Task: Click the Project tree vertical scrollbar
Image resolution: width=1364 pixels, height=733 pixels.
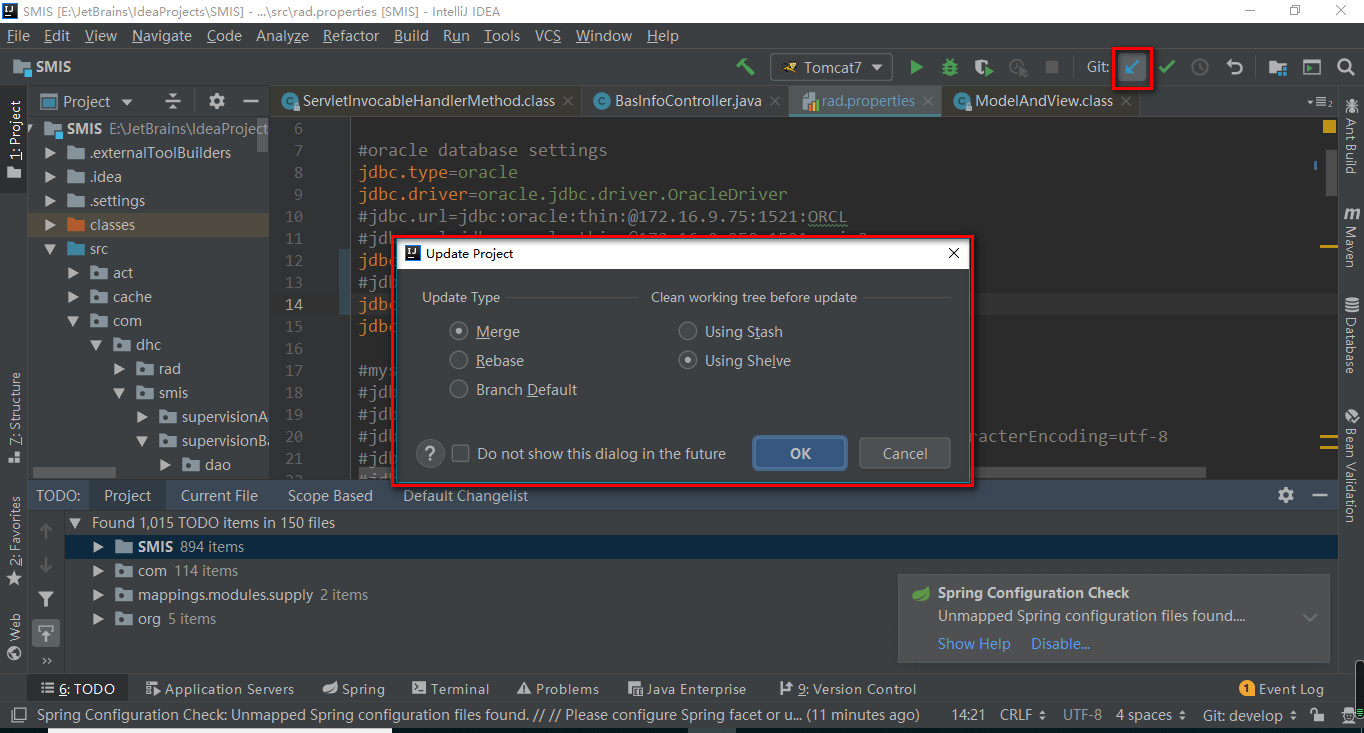Action: pos(263,134)
